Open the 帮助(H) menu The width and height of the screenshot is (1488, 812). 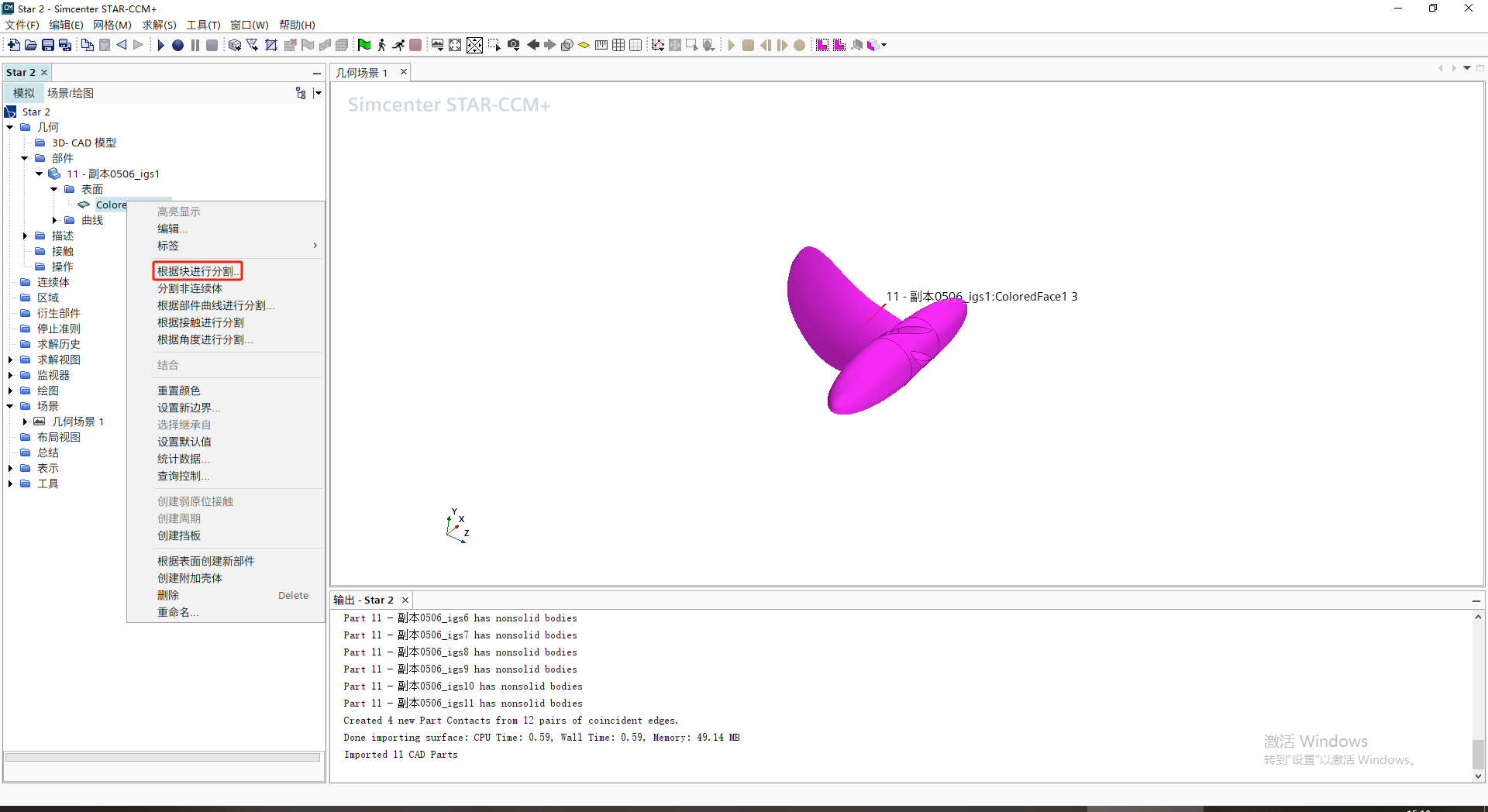(x=297, y=25)
